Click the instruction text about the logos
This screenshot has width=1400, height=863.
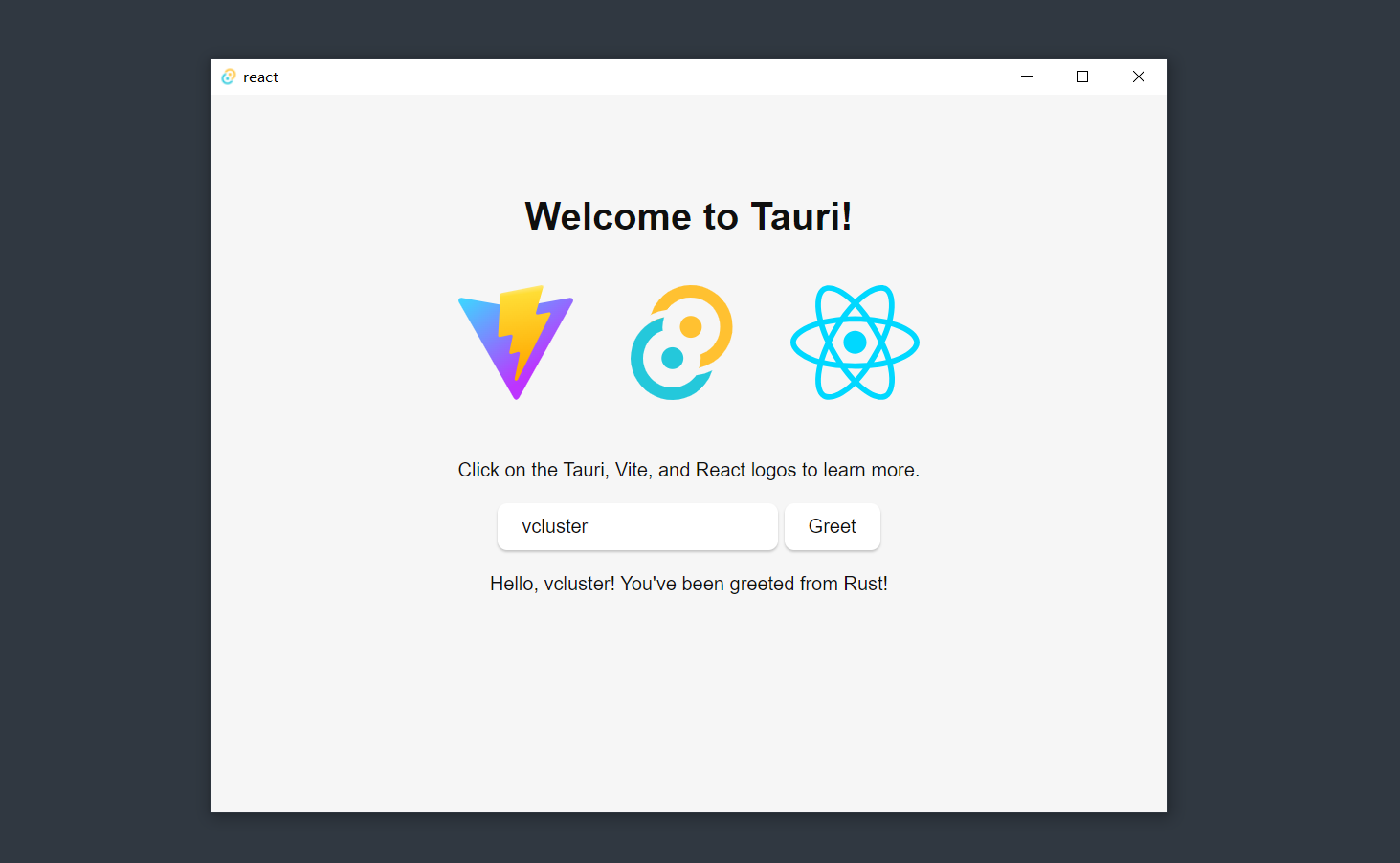click(x=688, y=470)
